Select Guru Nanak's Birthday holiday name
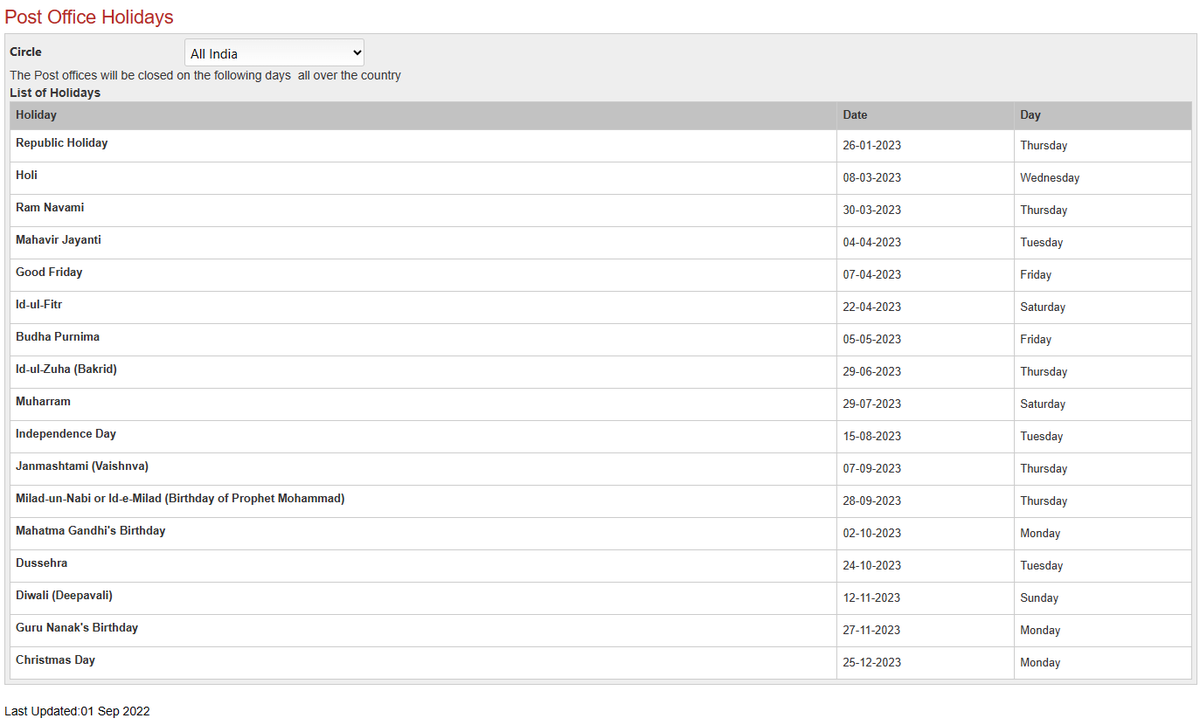The height and width of the screenshot is (725, 1200). coord(77,628)
